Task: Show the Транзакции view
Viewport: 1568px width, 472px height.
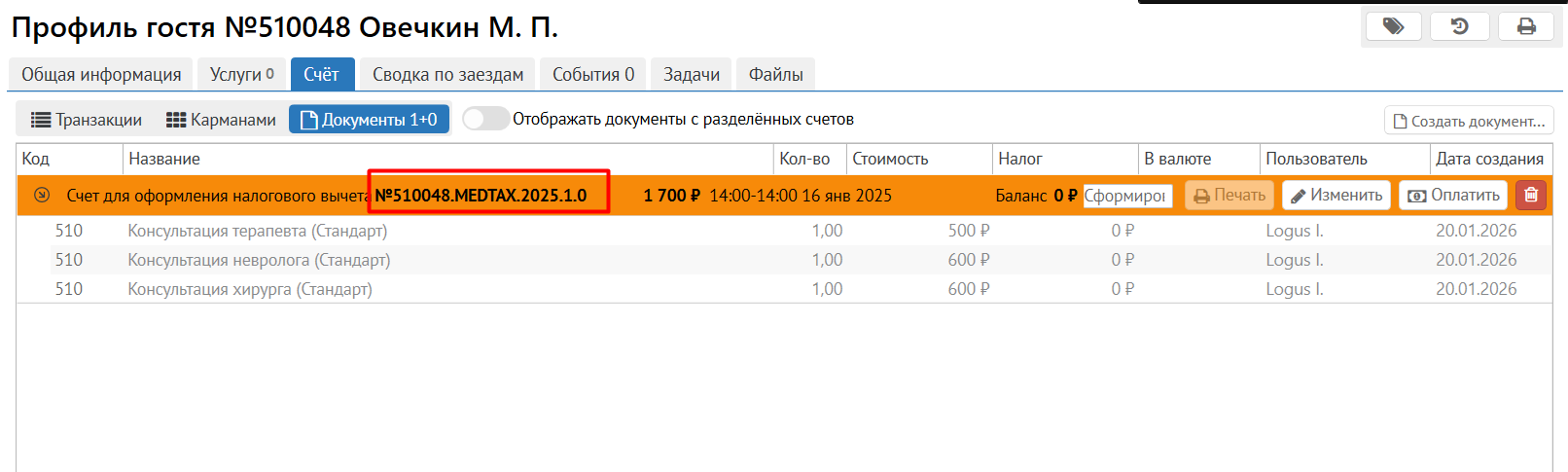Action: point(86,120)
